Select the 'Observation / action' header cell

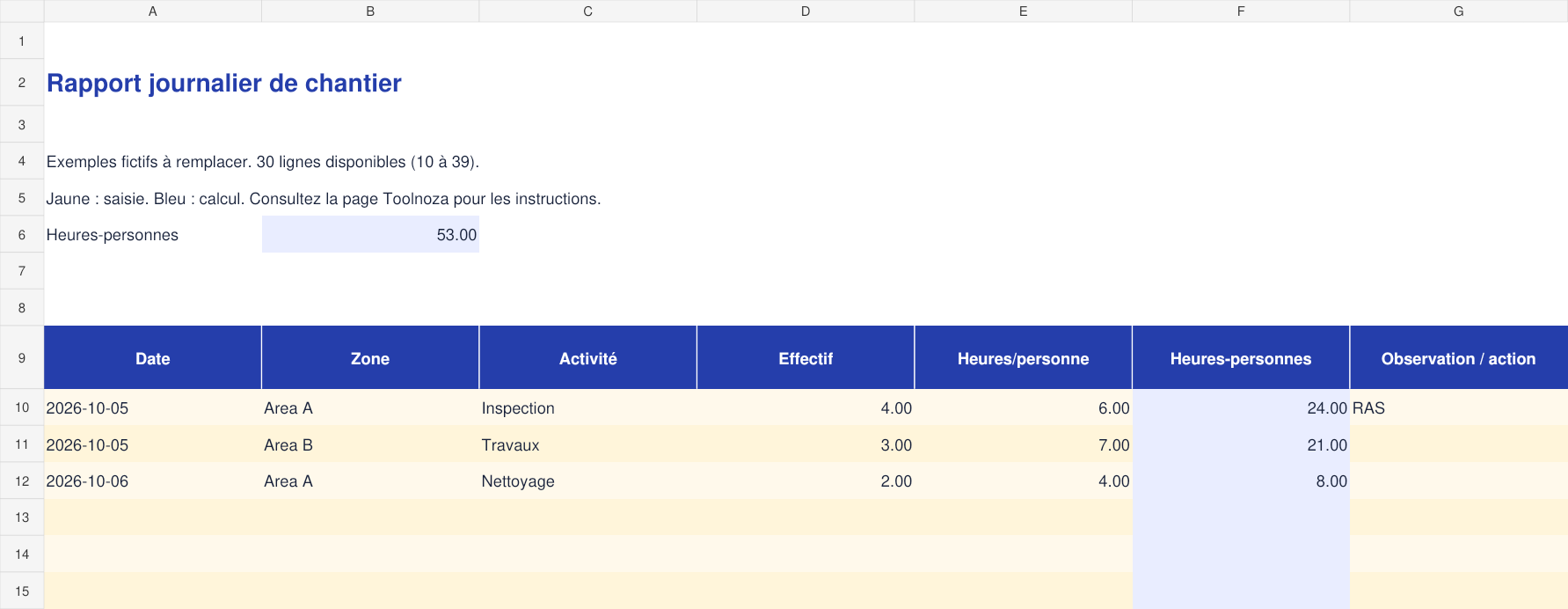[x=1459, y=358]
